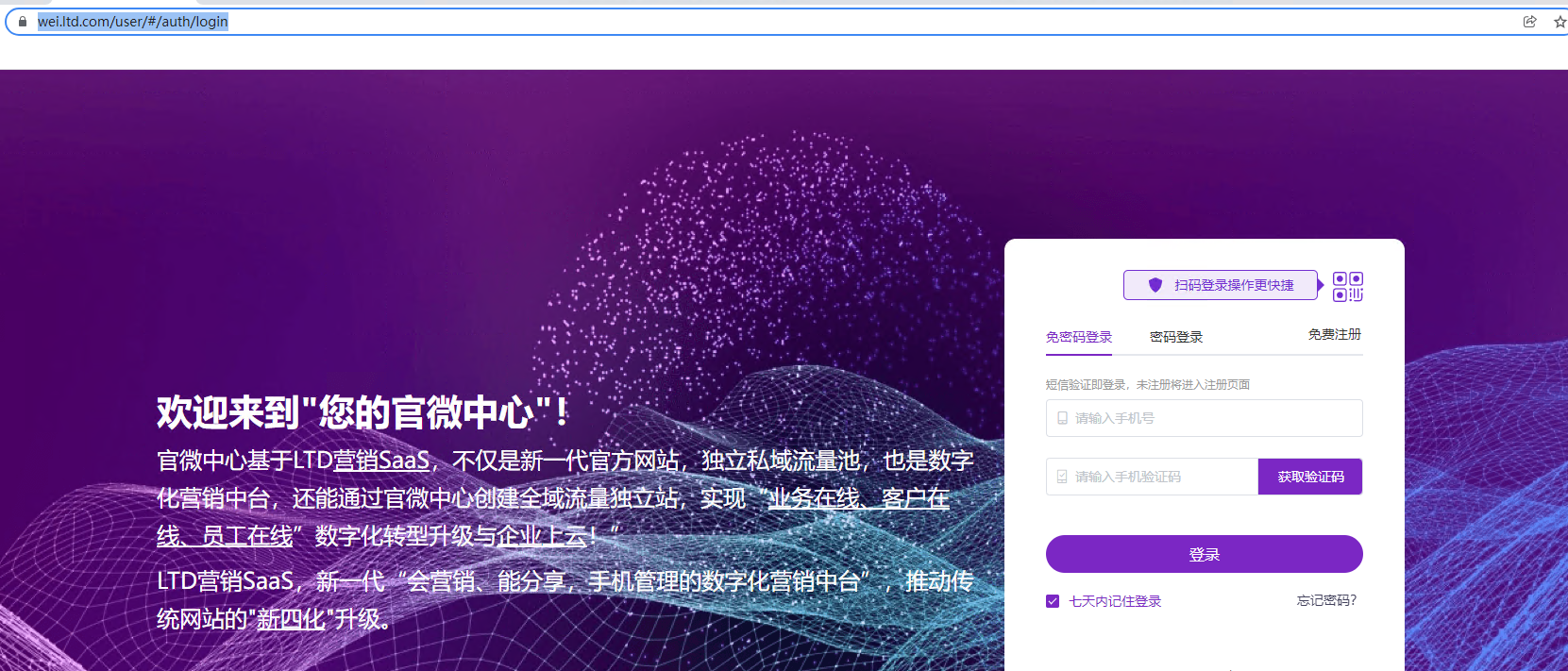
Task: Click the QR code login icon
Action: (x=1348, y=286)
